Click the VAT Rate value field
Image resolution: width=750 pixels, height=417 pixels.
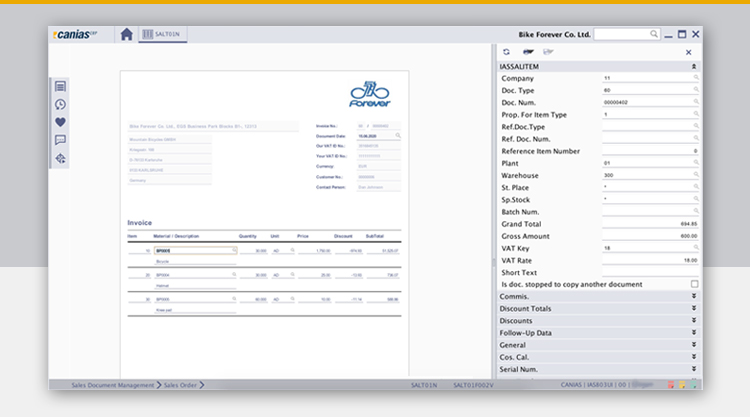(650, 260)
